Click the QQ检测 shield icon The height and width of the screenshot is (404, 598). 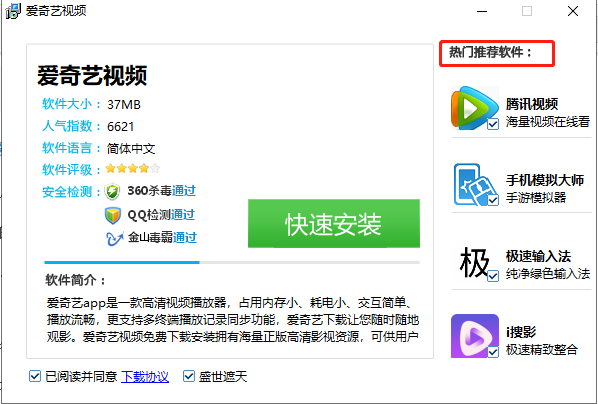pos(113,215)
